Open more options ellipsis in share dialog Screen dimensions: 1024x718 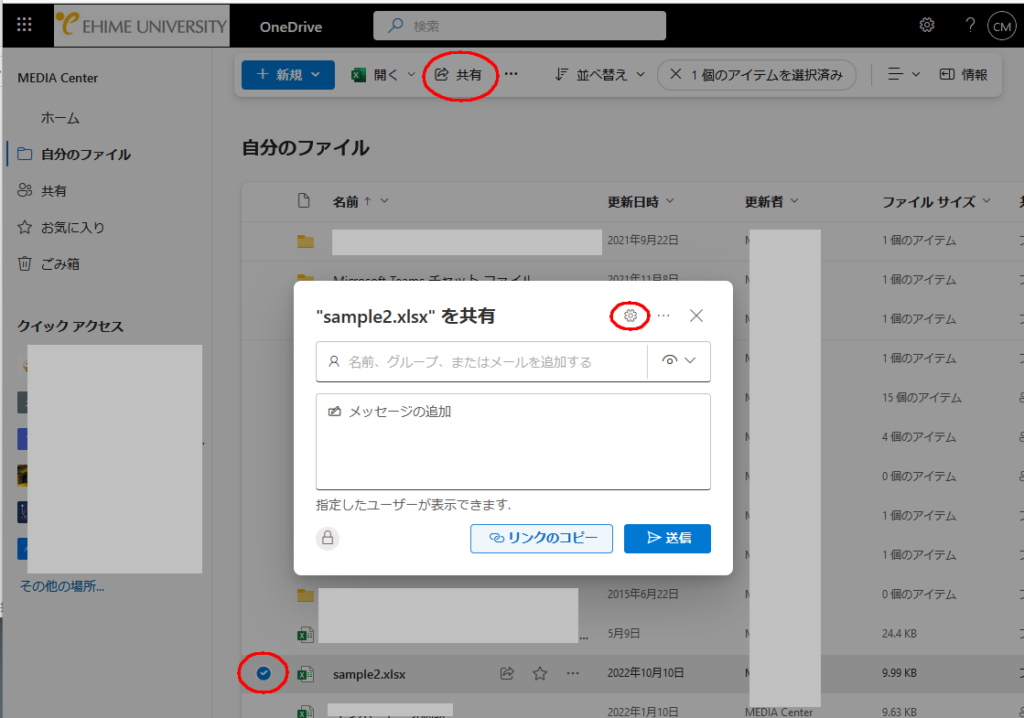click(663, 316)
